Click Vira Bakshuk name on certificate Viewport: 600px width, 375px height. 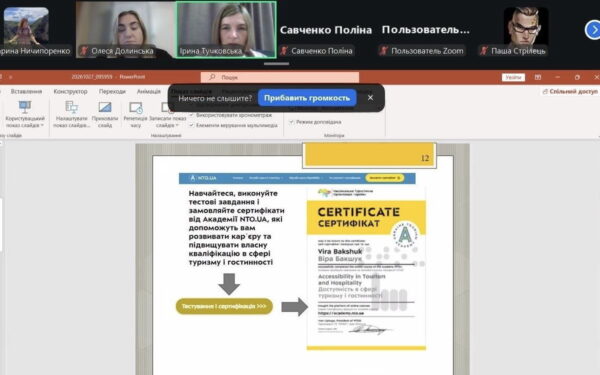[339, 251]
